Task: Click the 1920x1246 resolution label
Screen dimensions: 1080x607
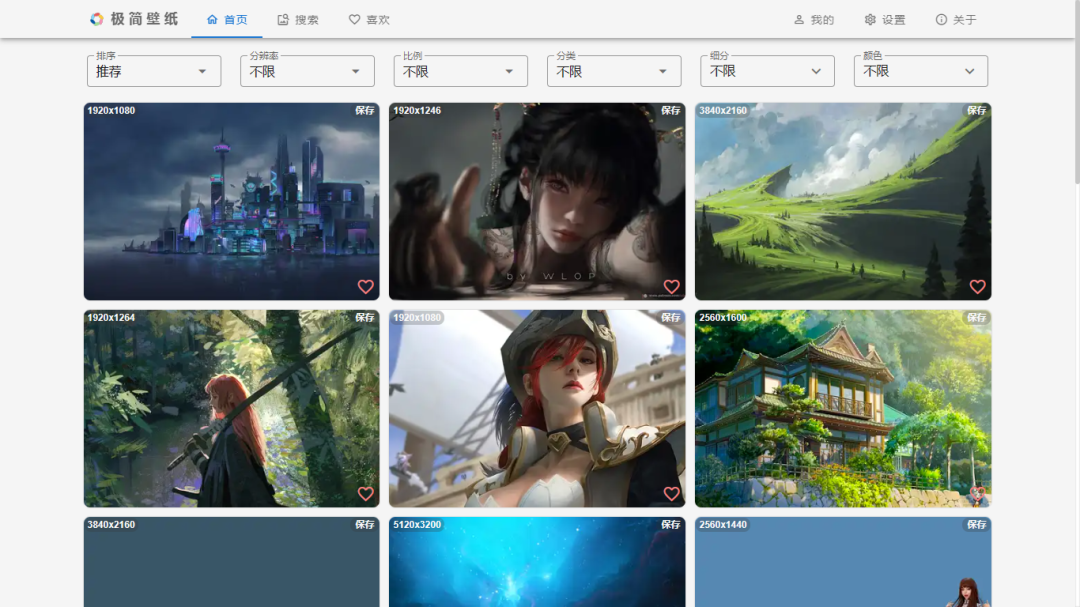Action: click(417, 110)
